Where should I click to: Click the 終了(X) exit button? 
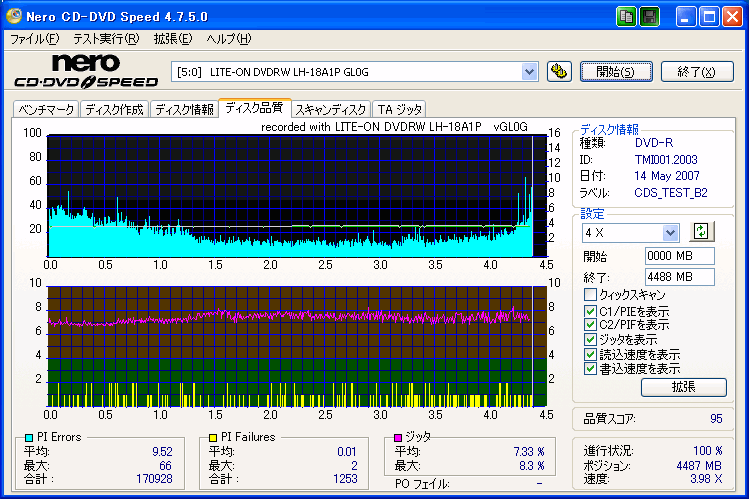pyautogui.click(x=697, y=72)
